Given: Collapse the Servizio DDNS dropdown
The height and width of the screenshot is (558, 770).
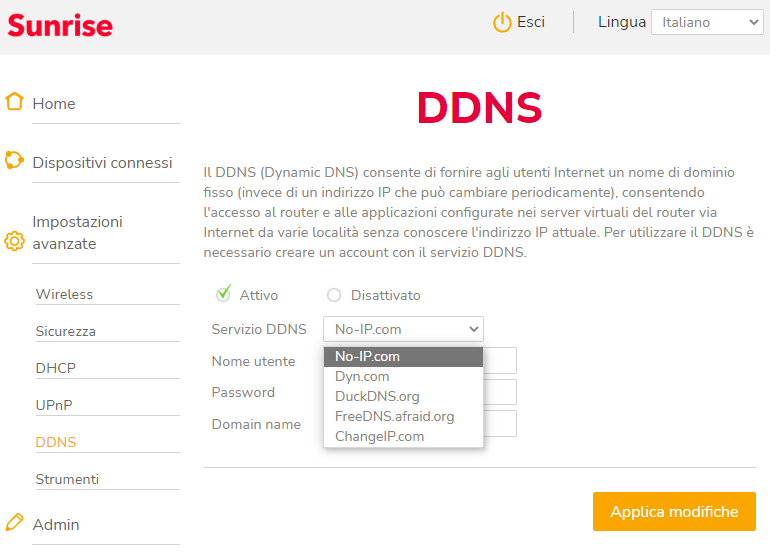Looking at the screenshot, I should pos(403,329).
